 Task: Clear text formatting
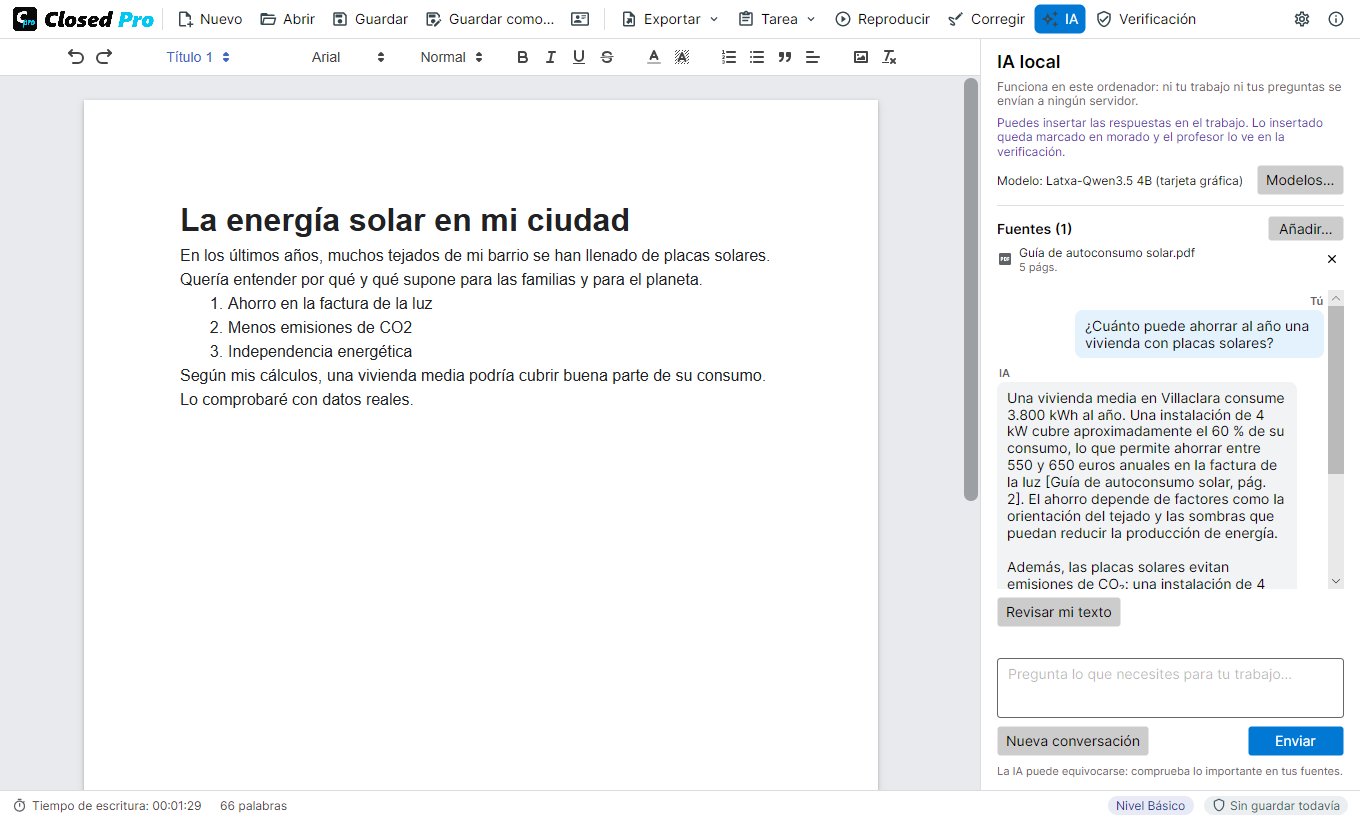[889, 57]
